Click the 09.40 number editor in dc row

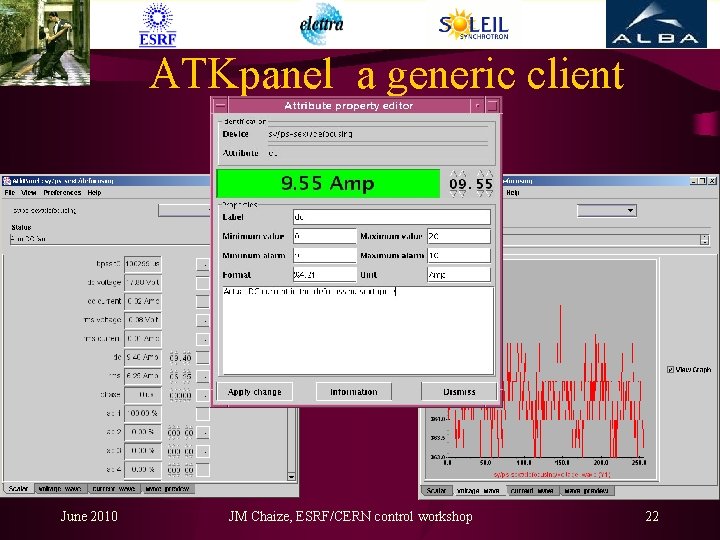coord(180,358)
